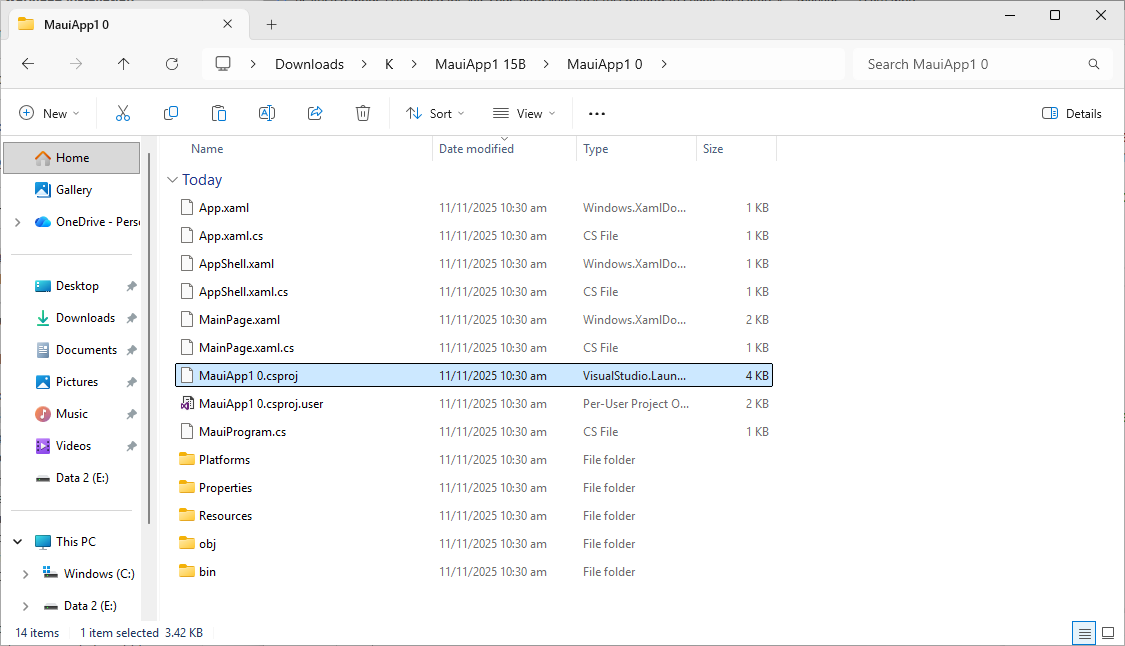Close the MauiApp1 0 tab
Screen dimensions: 1125x646
pyautogui.click(x=227, y=24)
